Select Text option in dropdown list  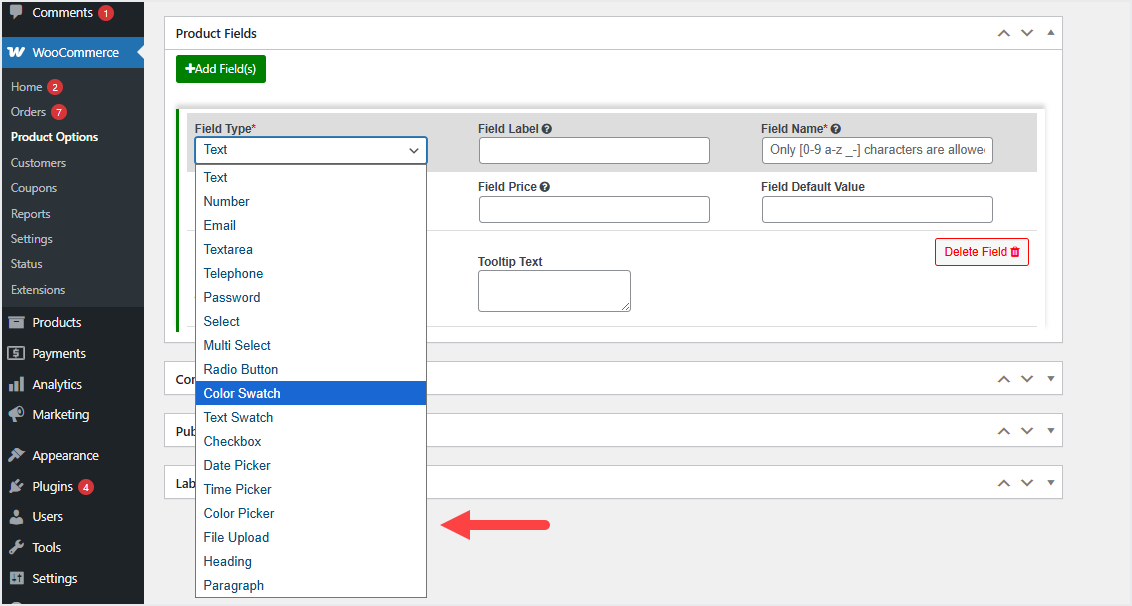tap(310, 177)
